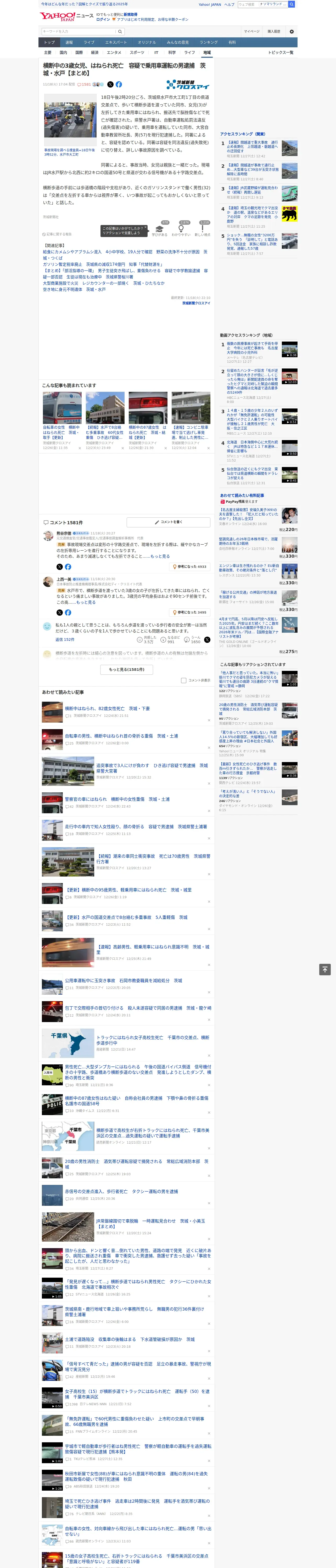Open 警察官の車にはねられ article link
The image size is (336, 1568).
117,799
